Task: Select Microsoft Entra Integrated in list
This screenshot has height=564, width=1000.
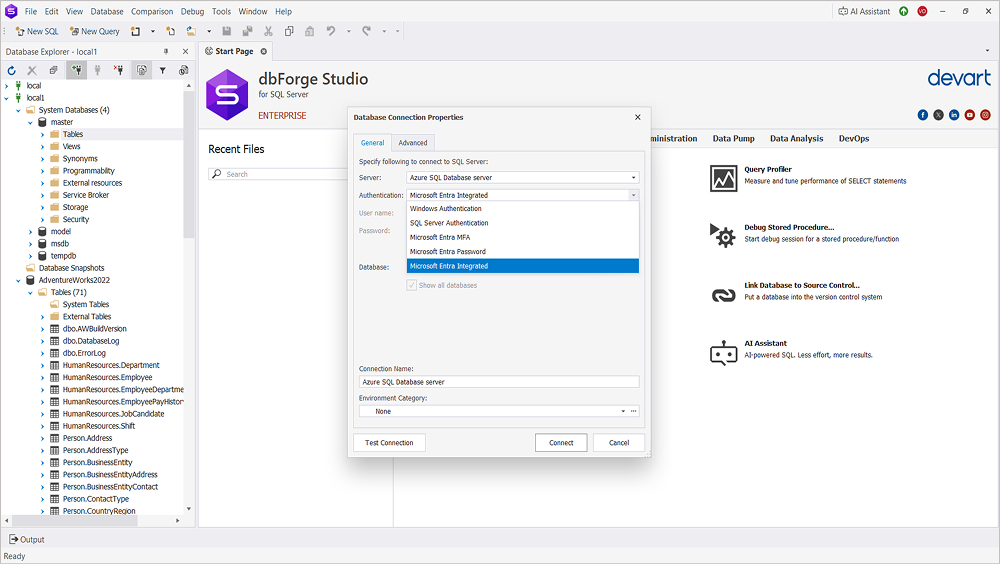Action: (522, 266)
